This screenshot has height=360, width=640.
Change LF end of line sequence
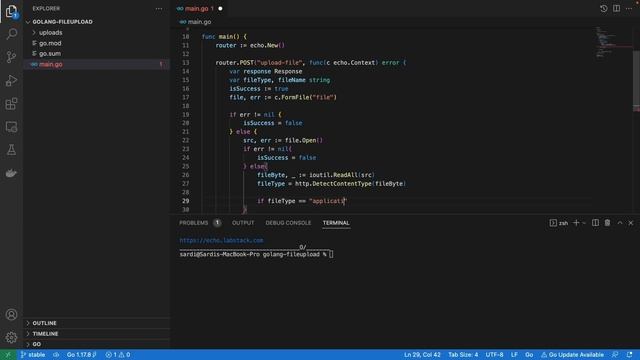(x=514, y=355)
